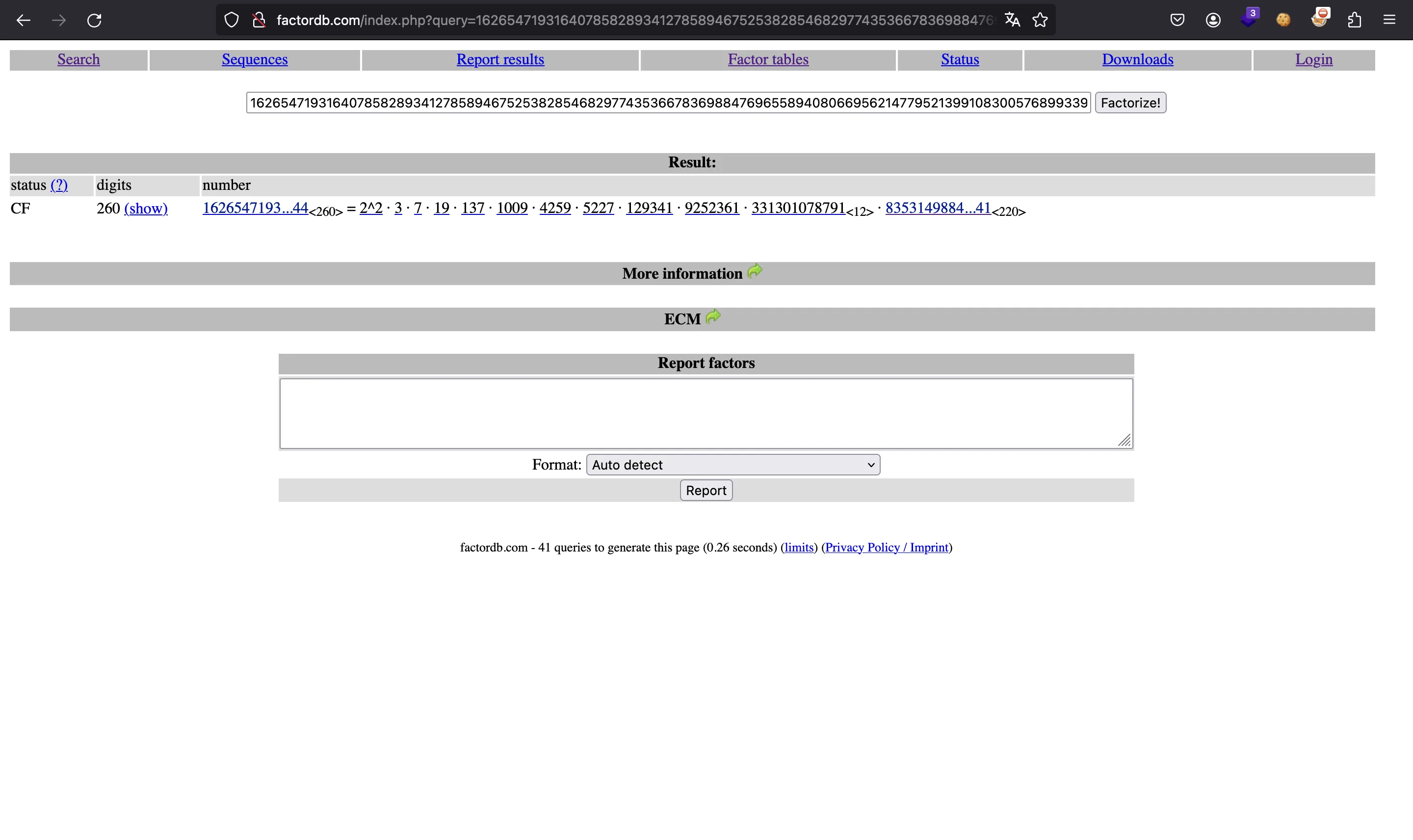
Task: Open composite factor 8353149884...41 link
Action: pos(938,208)
